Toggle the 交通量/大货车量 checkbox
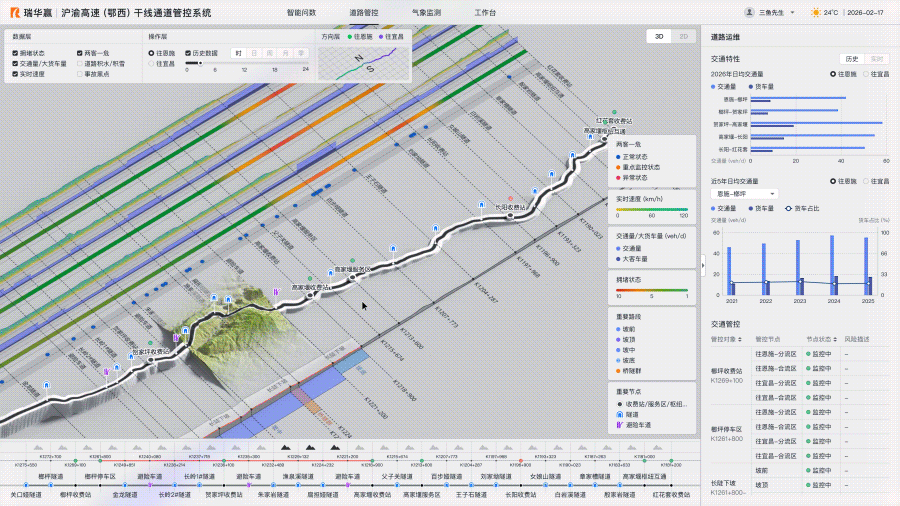The width and height of the screenshot is (900, 506). [15, 64]
